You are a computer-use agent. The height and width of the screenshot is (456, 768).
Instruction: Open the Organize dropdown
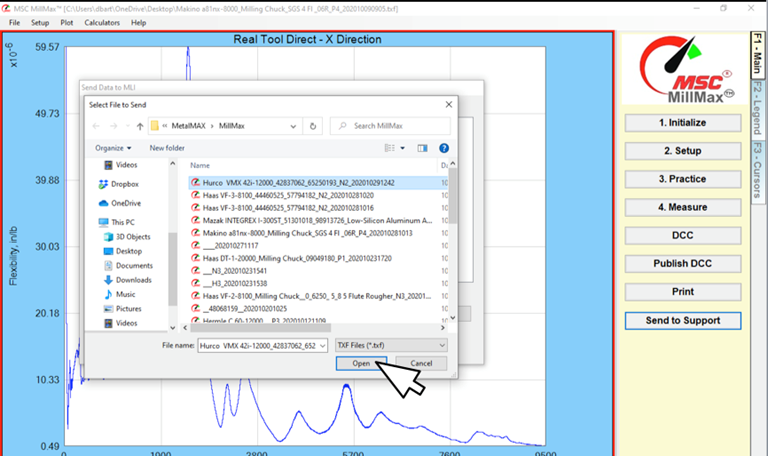tap(113, 148)
